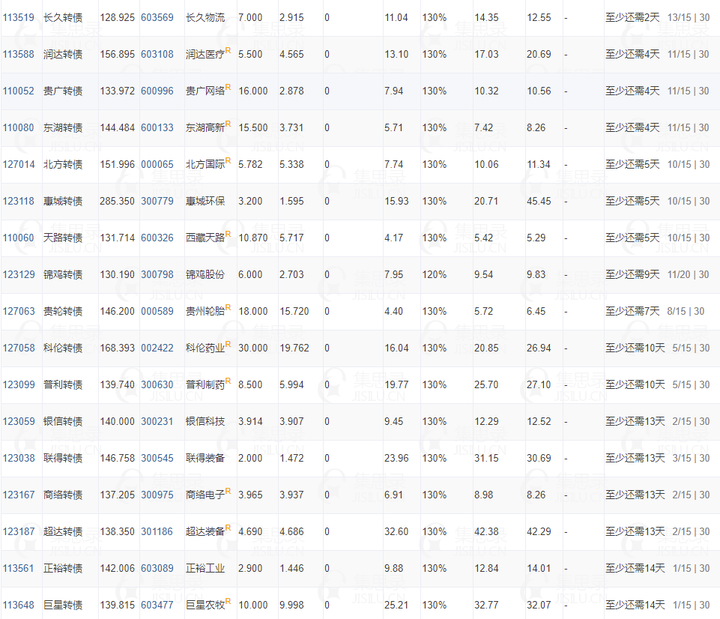Open bond code 123099 link
The height and width of the screenshot is (619, 720).
[18, 385]
